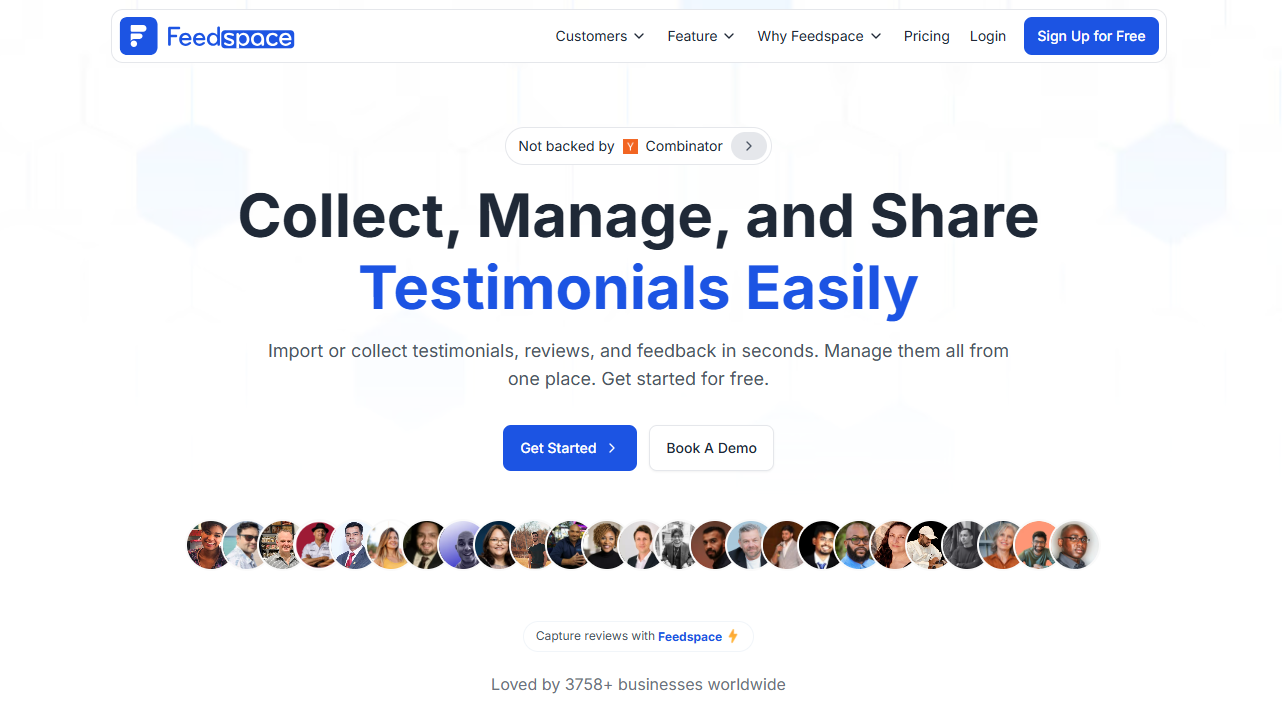Click the lightning bolt icon beside Feedspace
This screenshot has width=1282, height=726.
pyautogui.click(x=733, y=636)
